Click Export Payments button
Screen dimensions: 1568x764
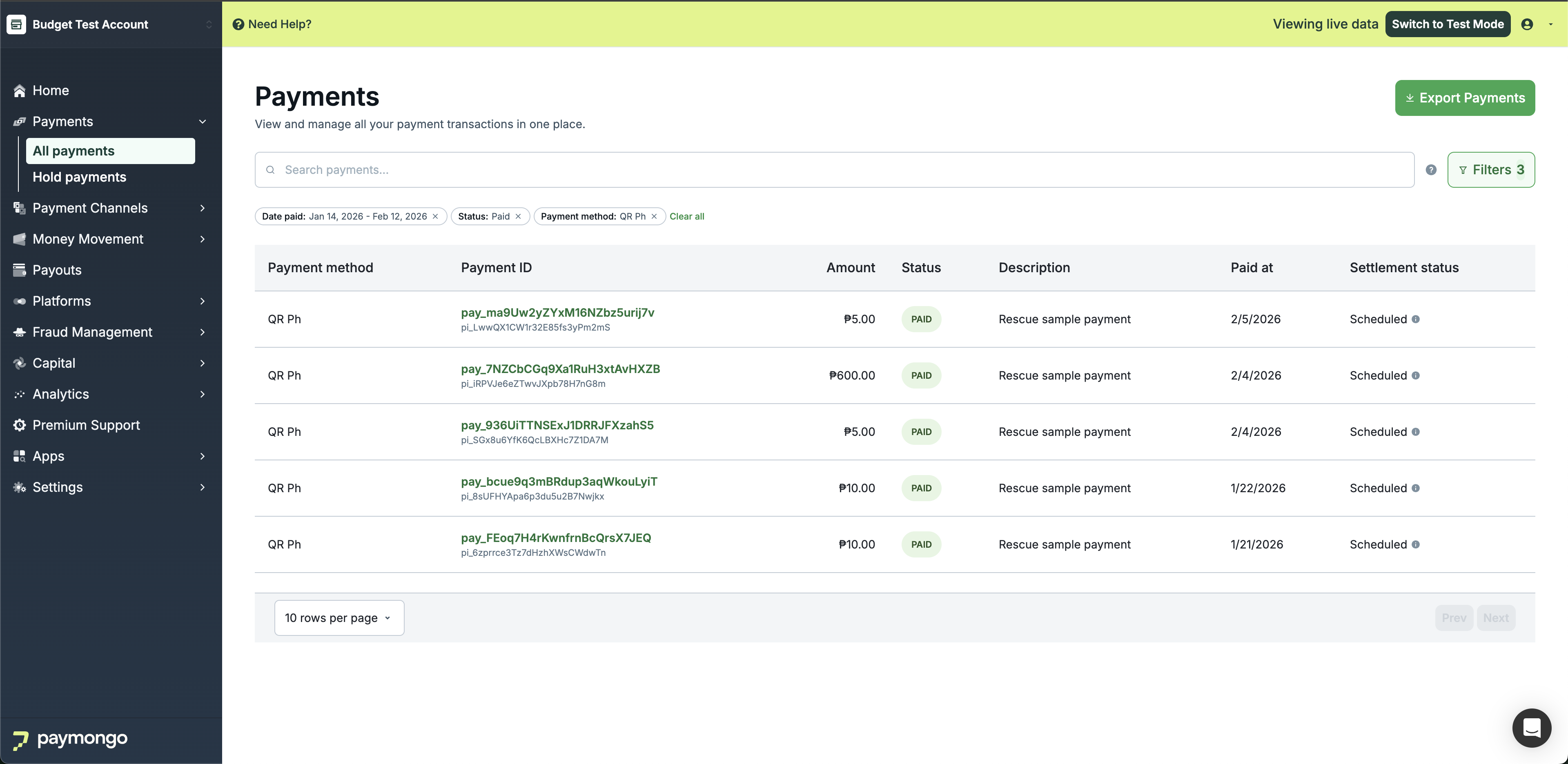[1464, 98]
